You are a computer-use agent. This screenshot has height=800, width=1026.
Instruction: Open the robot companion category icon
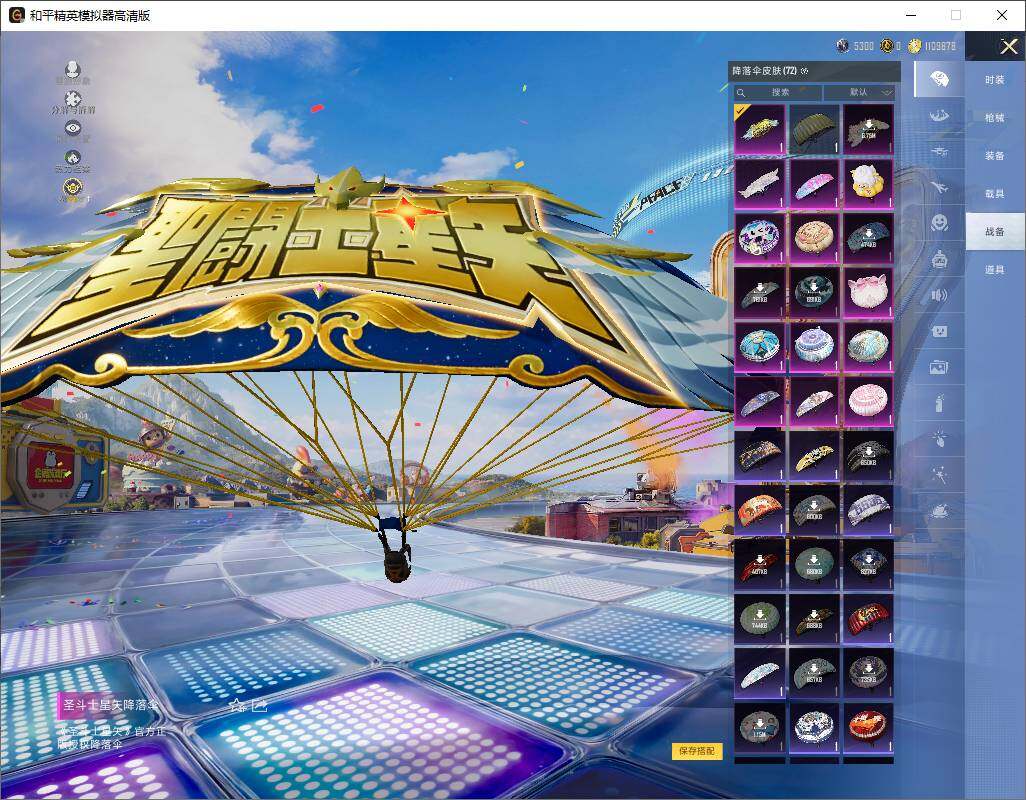[939, 260]
